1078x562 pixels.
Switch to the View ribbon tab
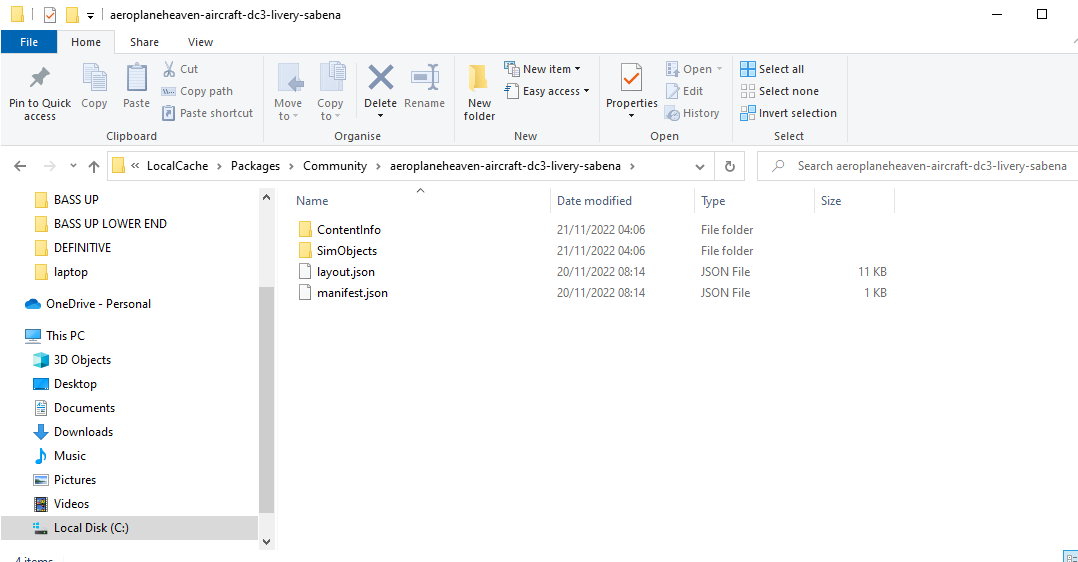(x=200, y=42)
